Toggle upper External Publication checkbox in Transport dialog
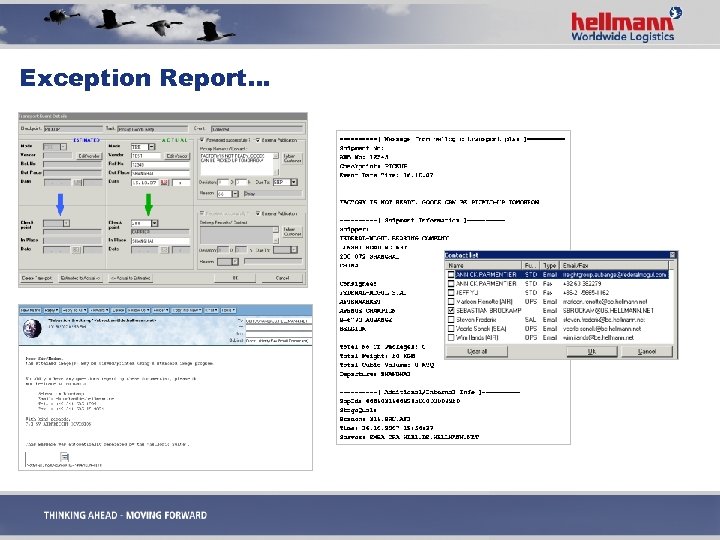Screen dimensions: 720x540 click(x=258, y=140)
